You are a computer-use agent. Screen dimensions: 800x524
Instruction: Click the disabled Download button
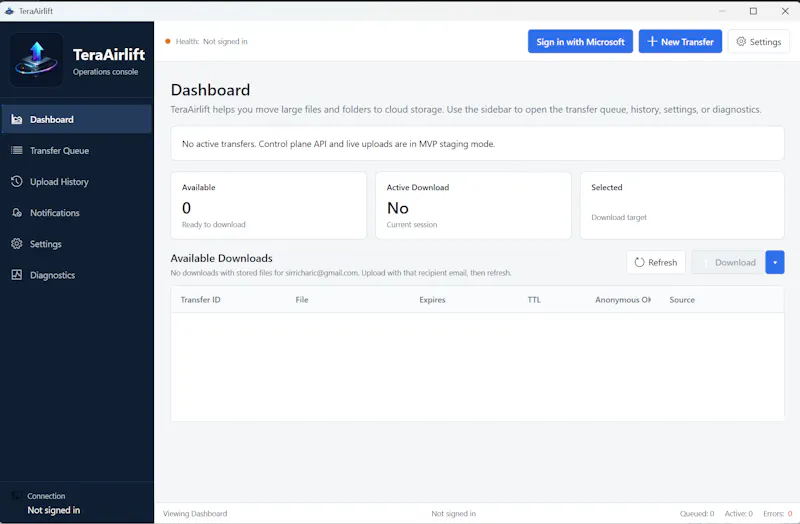[728, 262]
